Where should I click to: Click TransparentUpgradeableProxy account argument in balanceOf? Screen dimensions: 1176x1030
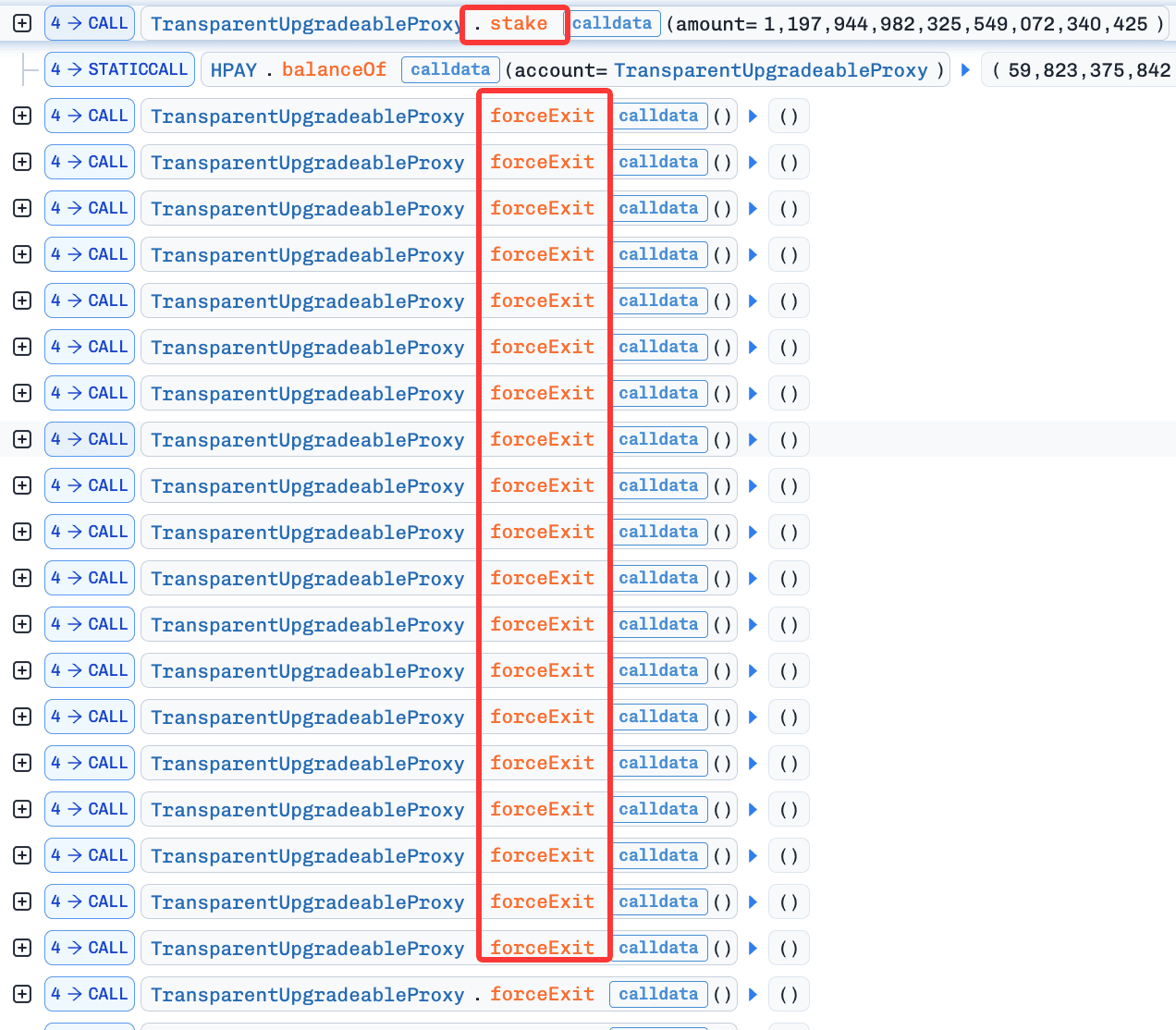(x=770, y=70)
